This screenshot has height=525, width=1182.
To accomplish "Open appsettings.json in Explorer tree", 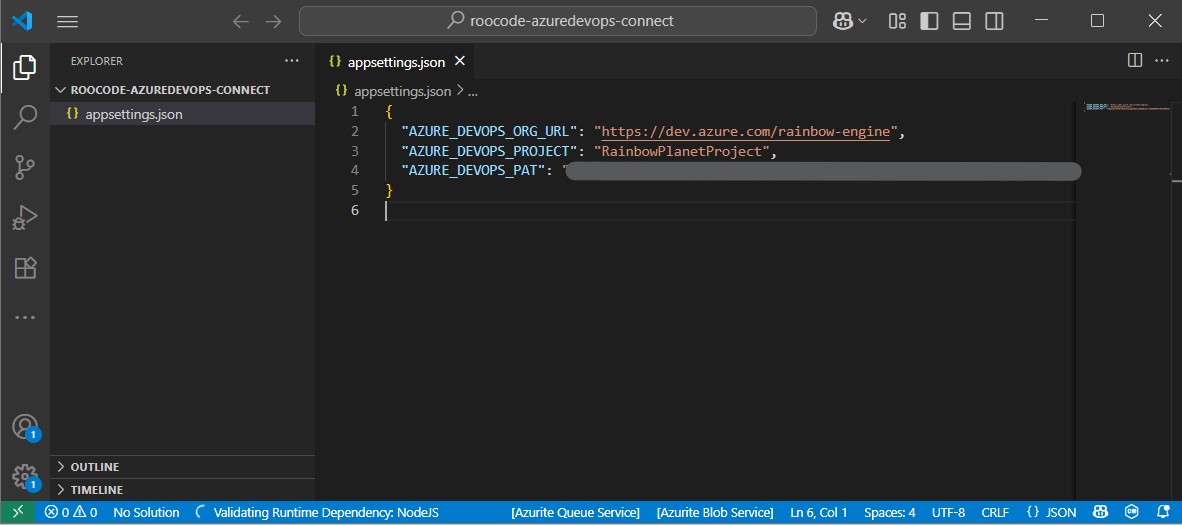I will coord(182,114).
